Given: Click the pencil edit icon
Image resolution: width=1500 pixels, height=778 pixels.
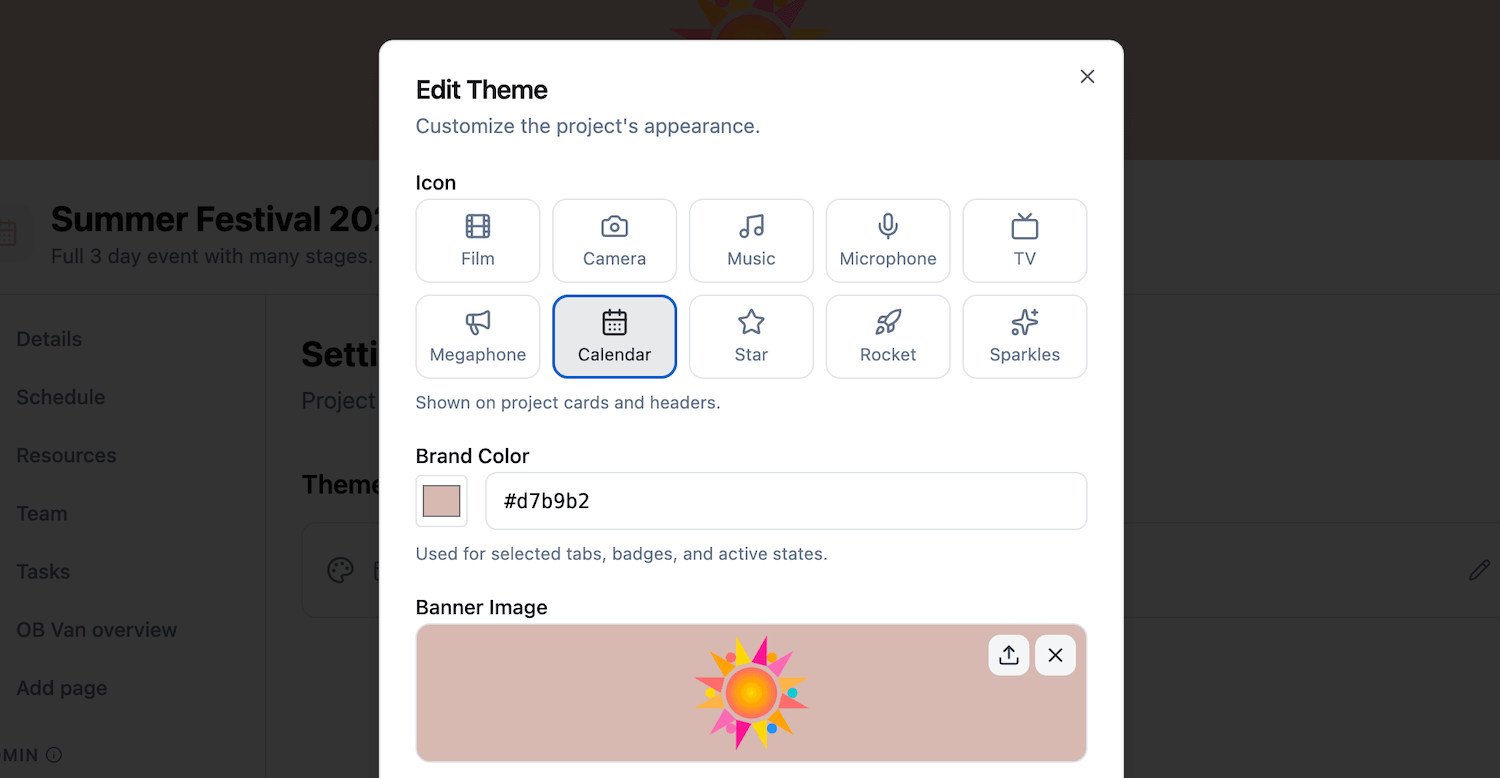Looking at the screenshot, I should pos(1480,570).
